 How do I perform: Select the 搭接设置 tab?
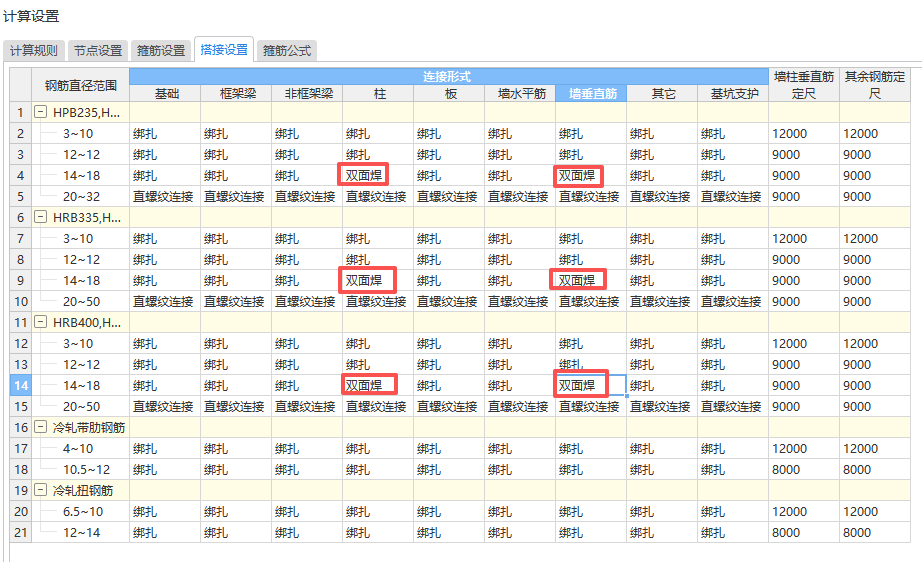224,49
